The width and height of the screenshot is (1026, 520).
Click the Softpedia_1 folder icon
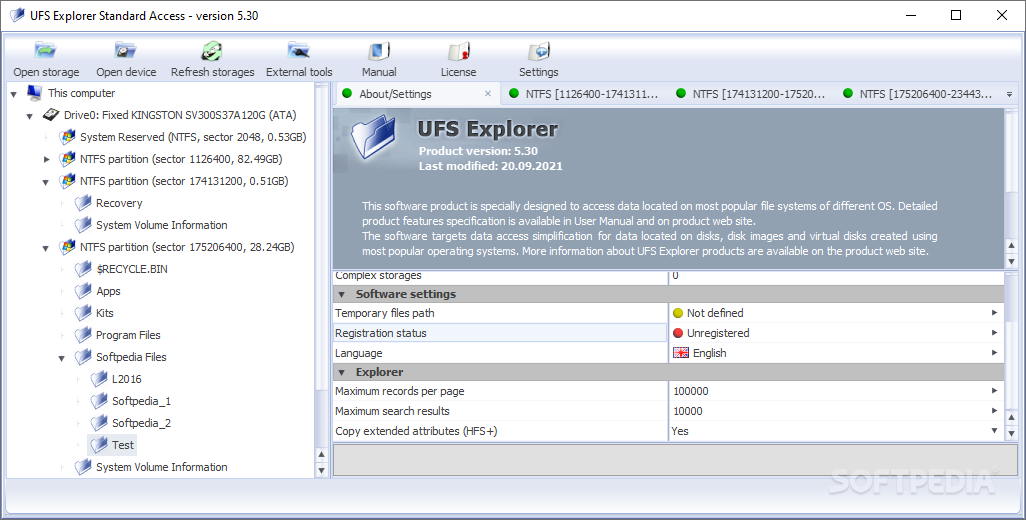[99, 401]
